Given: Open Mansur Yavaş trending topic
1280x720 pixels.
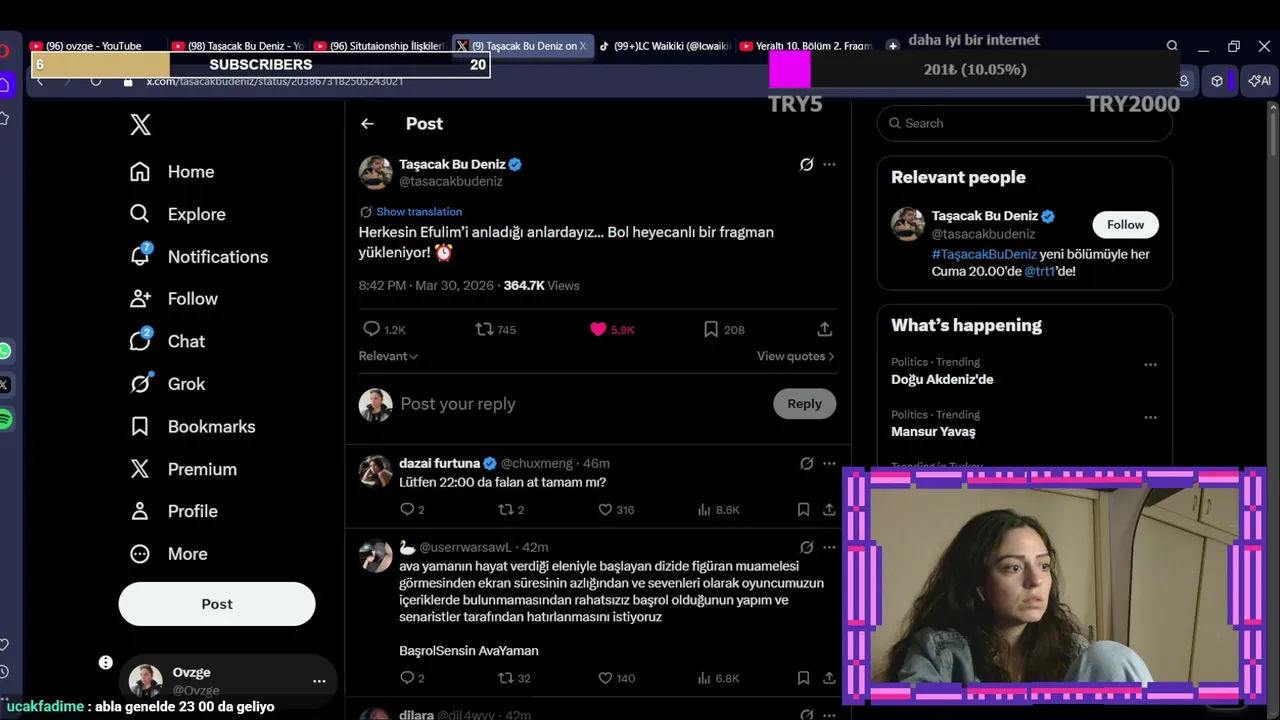Looking at the screenshot, I should click(933, 432).
